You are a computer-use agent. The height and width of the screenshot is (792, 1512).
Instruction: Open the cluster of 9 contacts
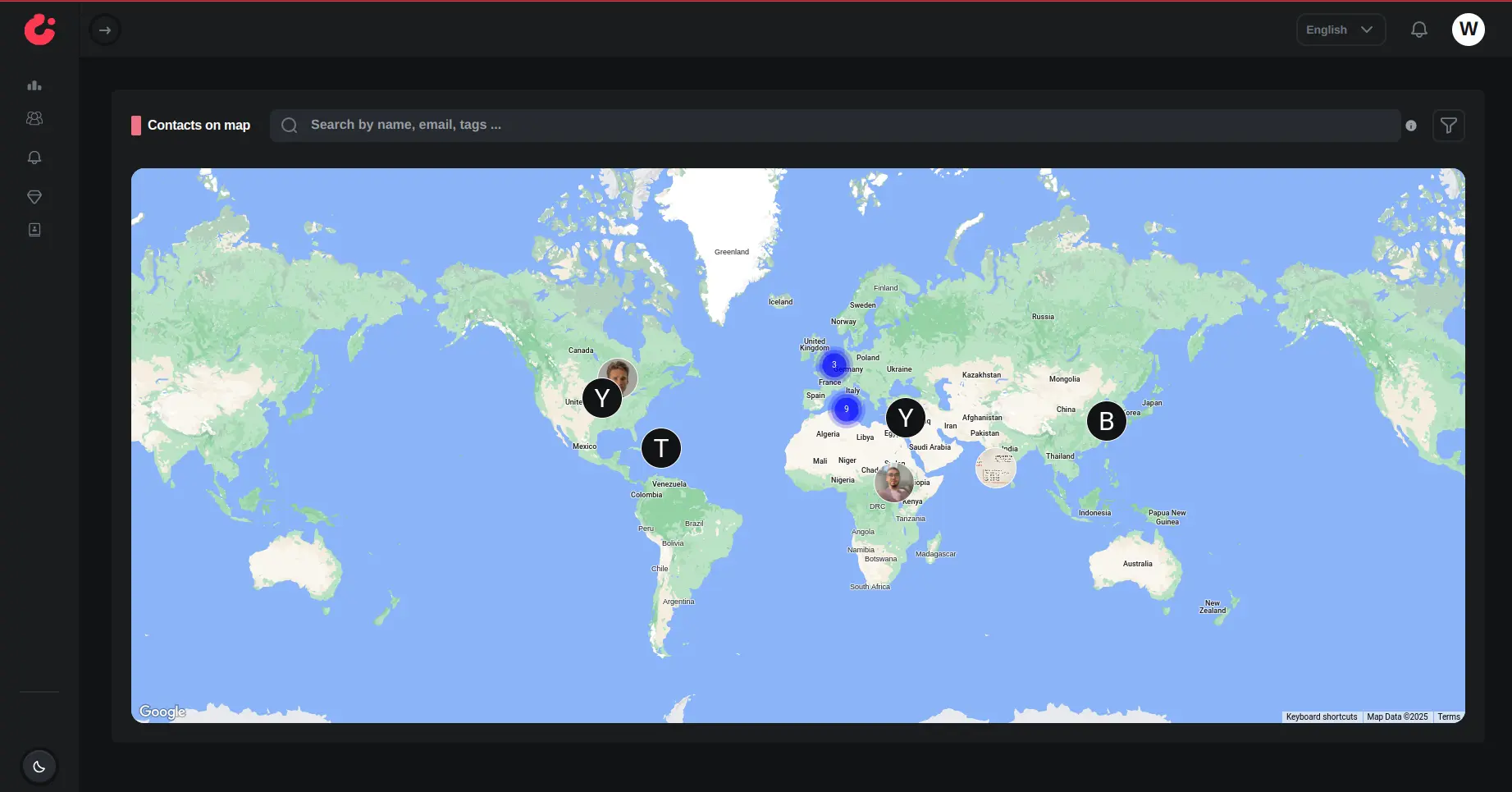point(847,409)
